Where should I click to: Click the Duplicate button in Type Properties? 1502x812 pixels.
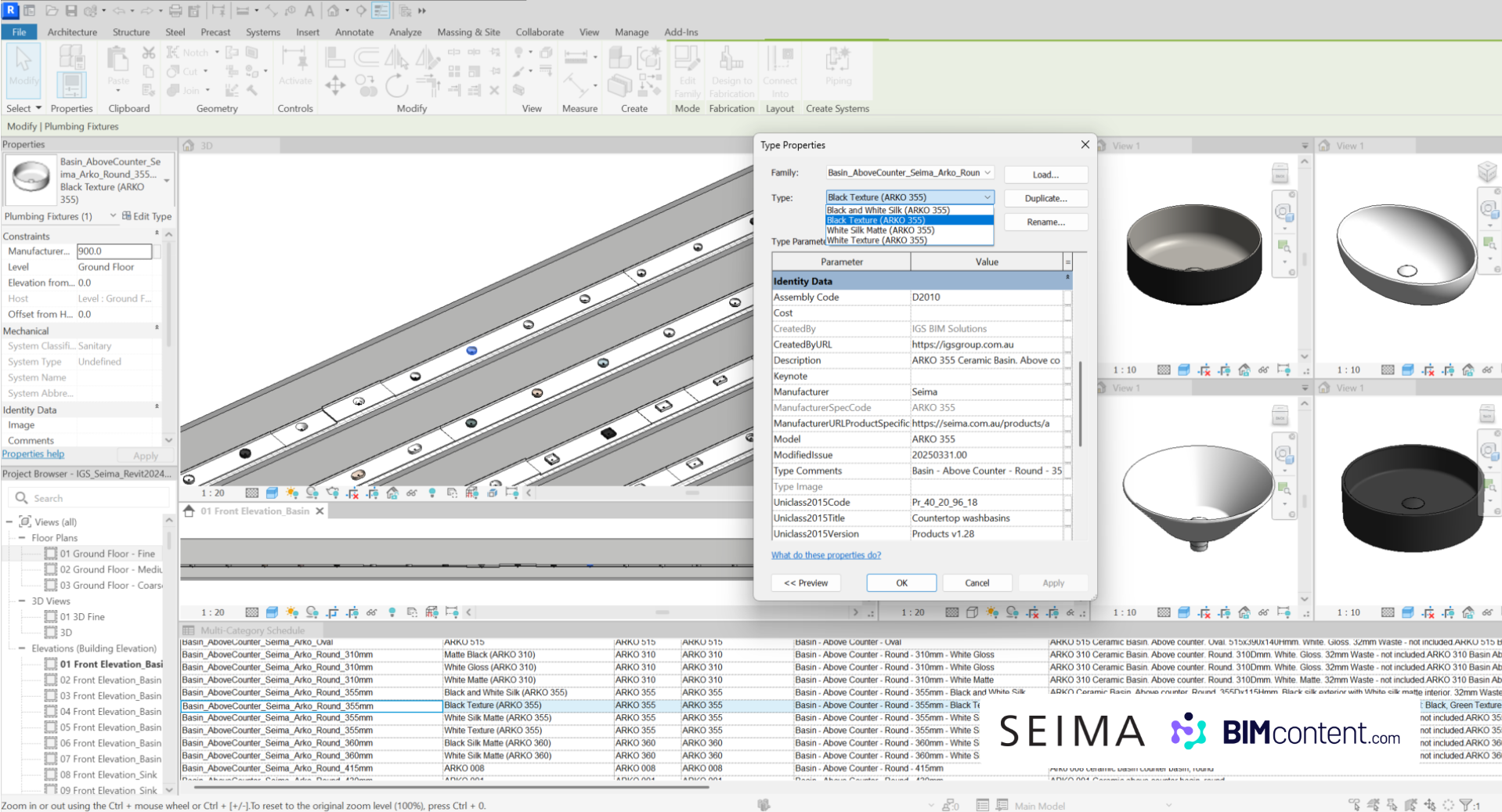[1045, 198]
